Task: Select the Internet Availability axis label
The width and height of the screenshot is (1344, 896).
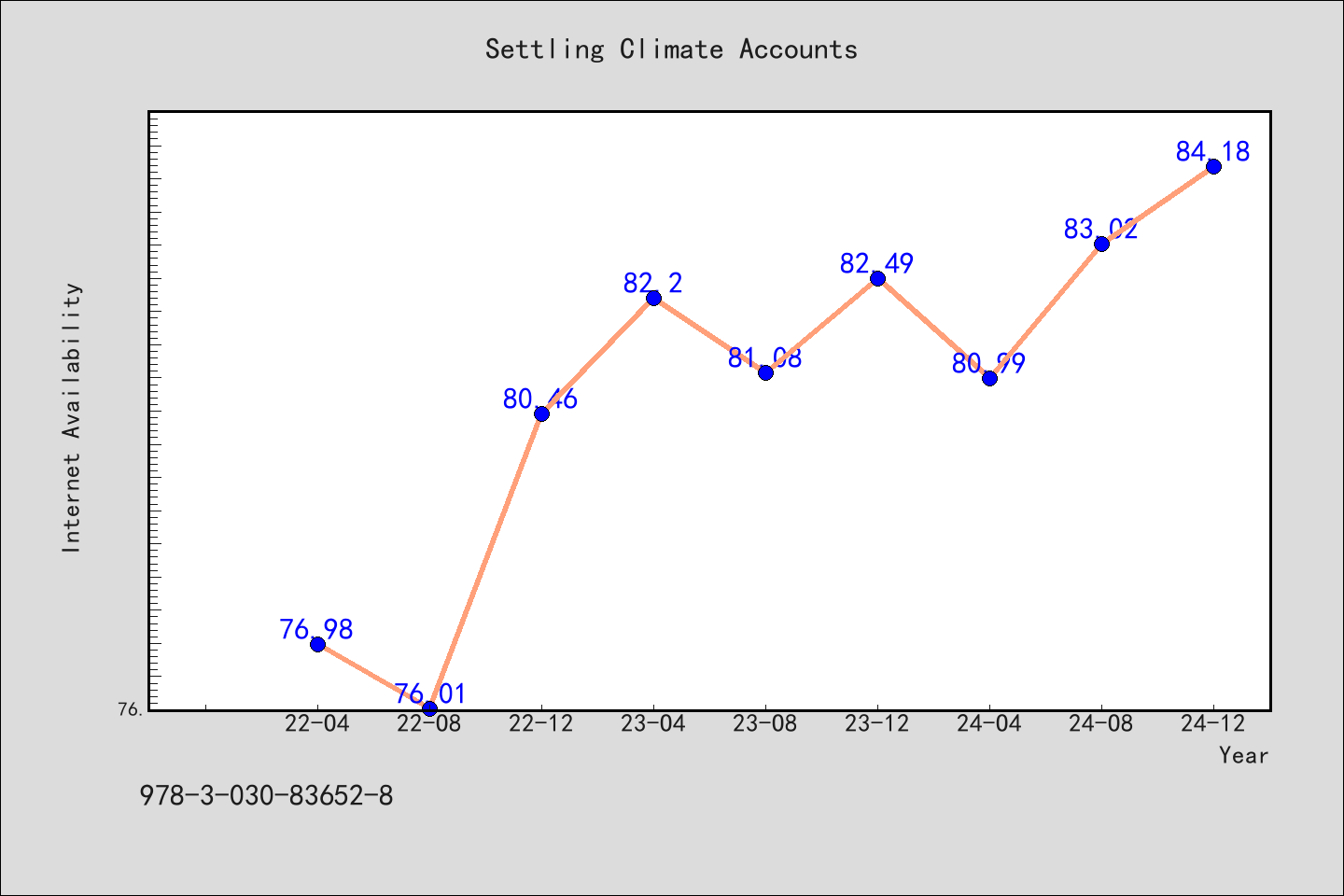Action: pos(72,417)
